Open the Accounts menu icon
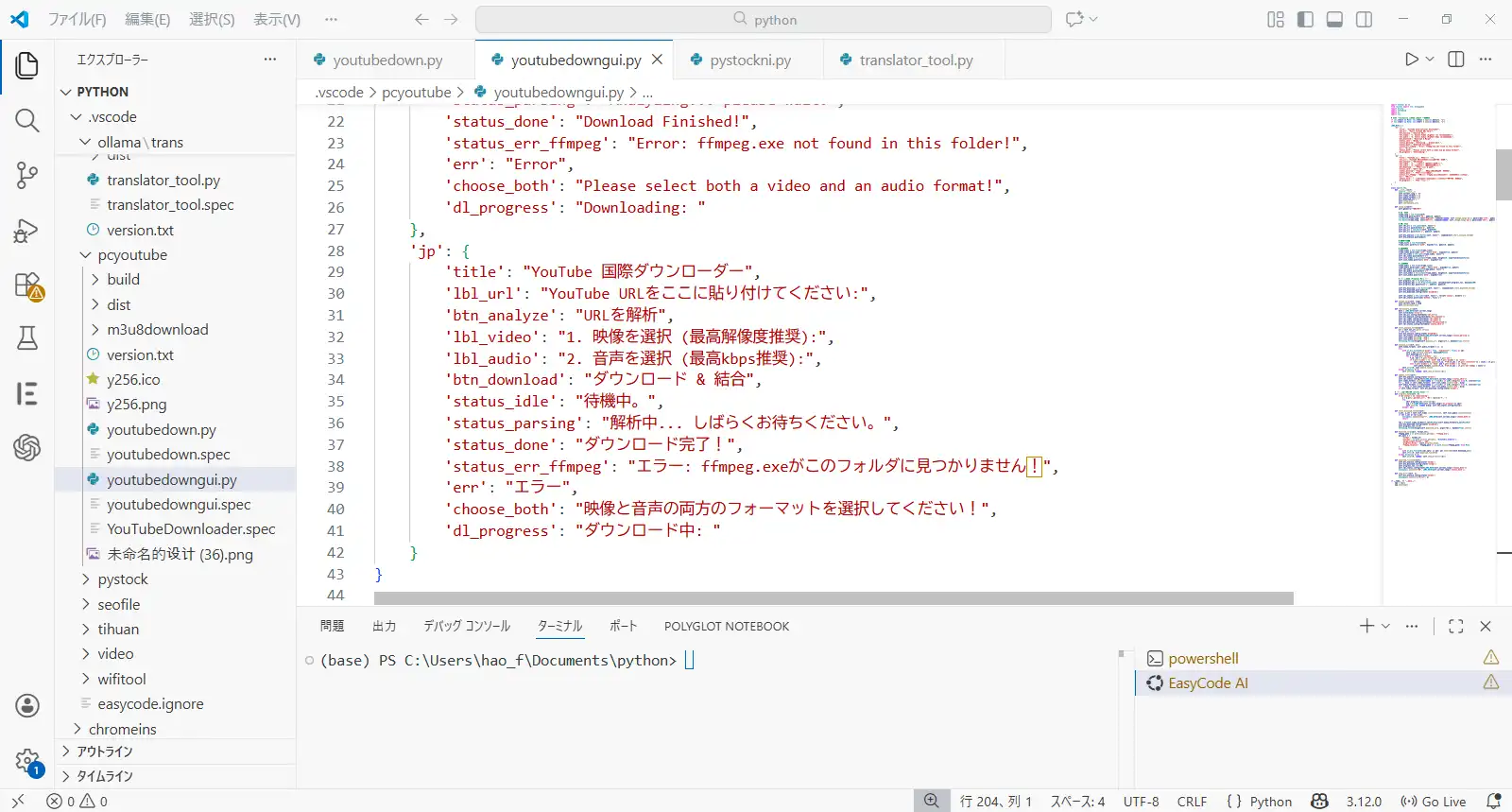 point(27,705)
